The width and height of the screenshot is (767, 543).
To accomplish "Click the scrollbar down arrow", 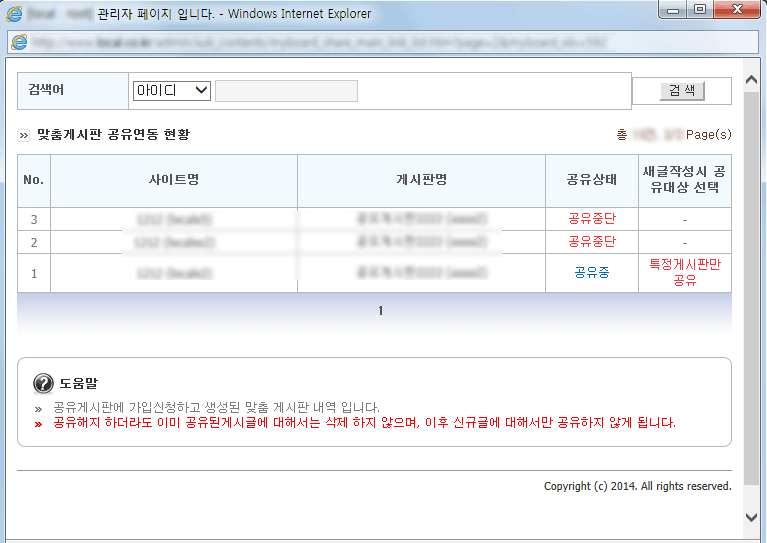I will click(x=751, y=517).
